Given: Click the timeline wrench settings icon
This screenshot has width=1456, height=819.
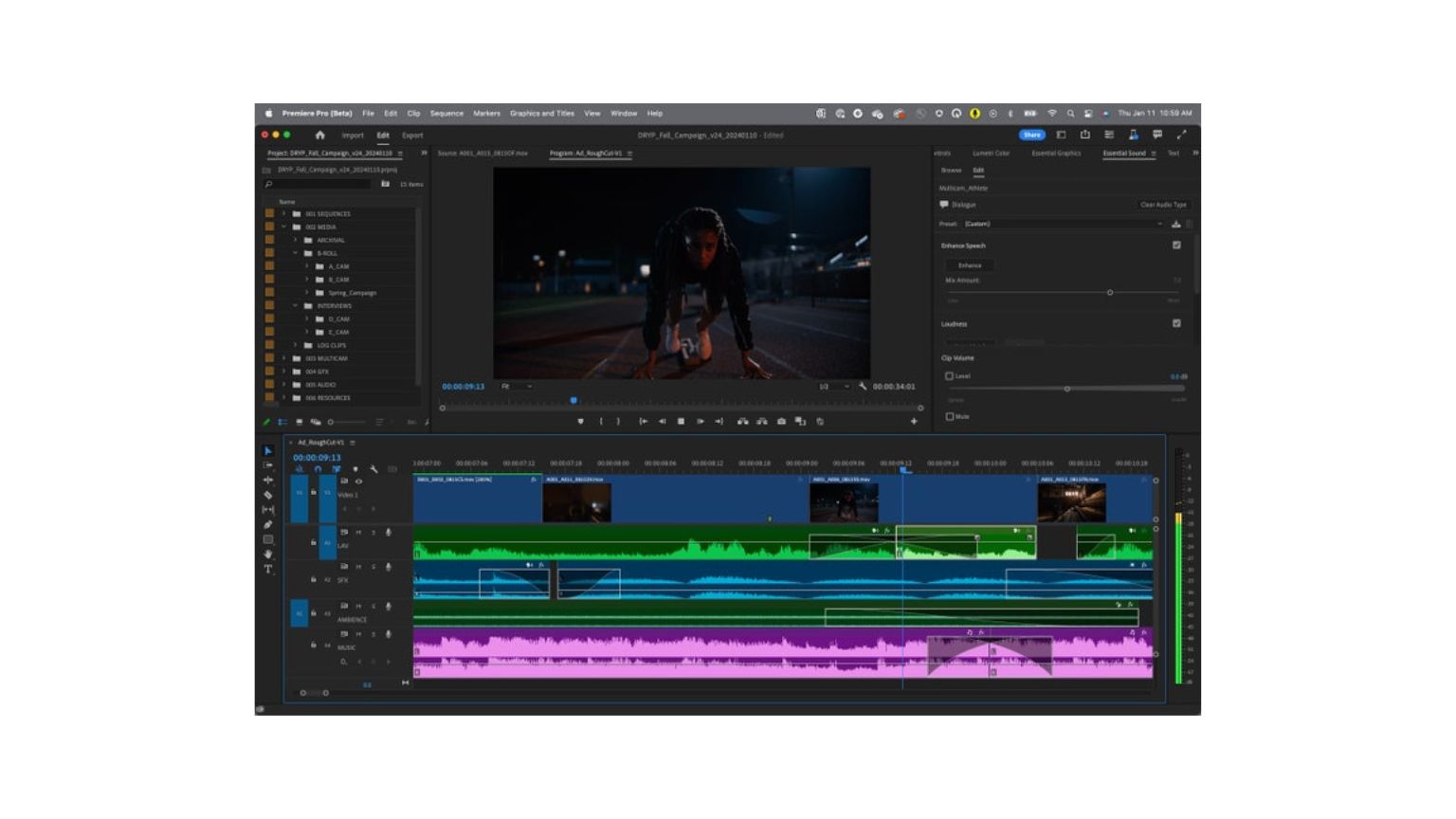Looking at the screenshot, I should coord(373,469).
